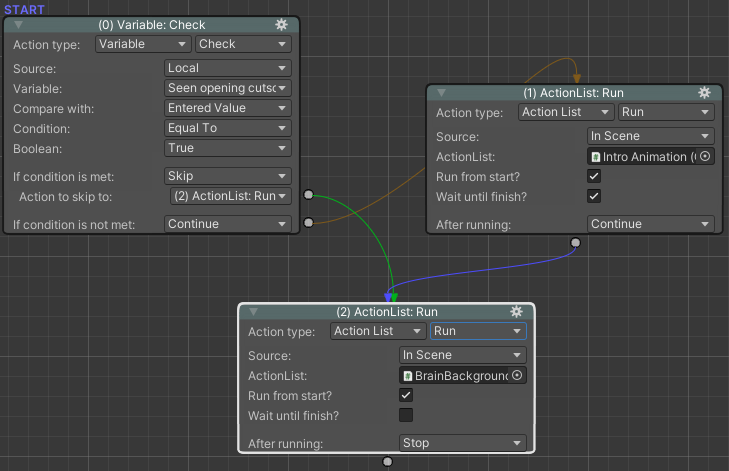Open the Check action dropdown in node 0
Viewport: 729px width, 471px height.
point(243,44)
